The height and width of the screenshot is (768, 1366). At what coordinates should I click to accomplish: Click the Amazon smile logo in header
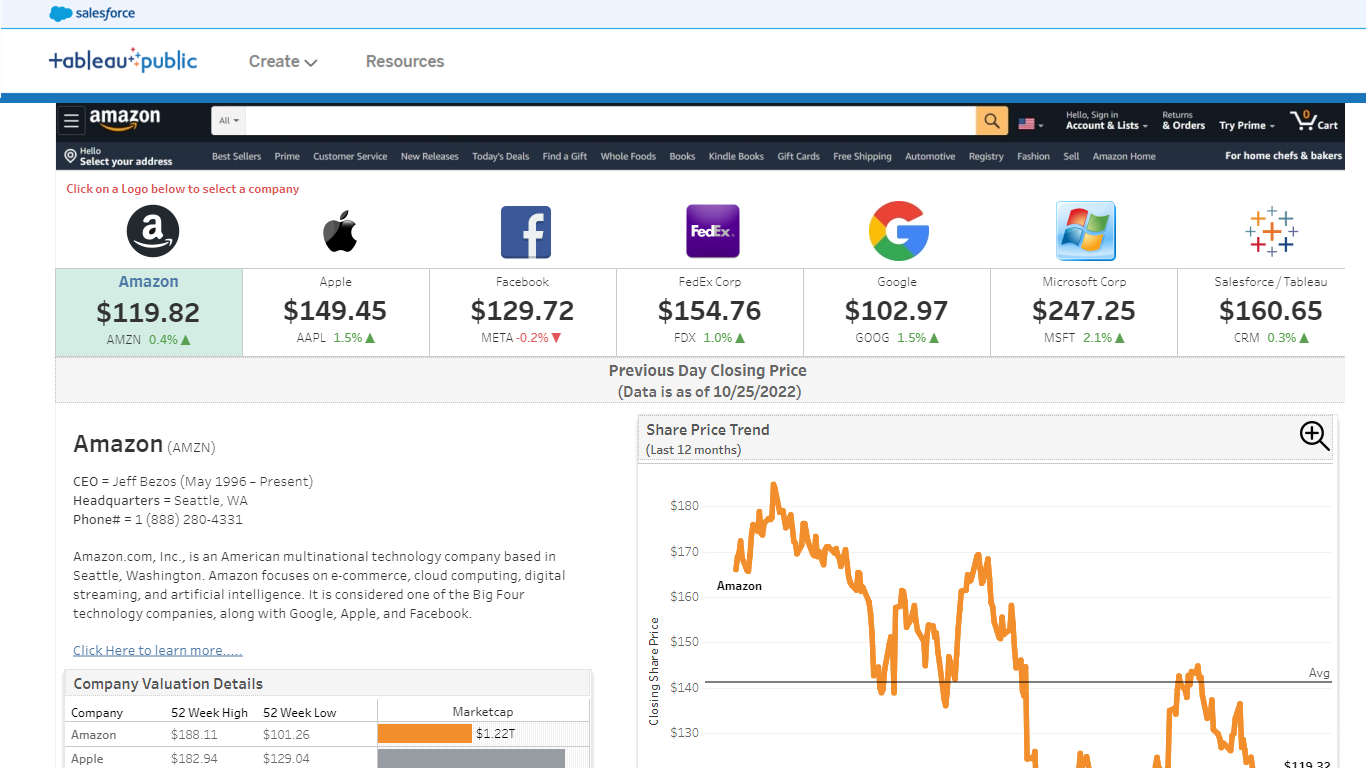tap(125, 120)
